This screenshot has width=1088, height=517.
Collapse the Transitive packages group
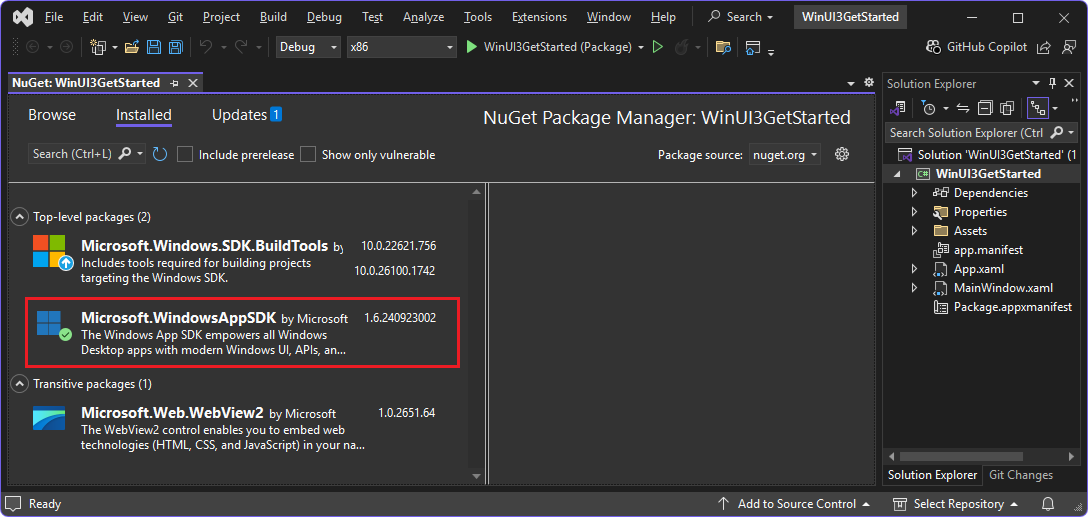(x=19, y=384)
